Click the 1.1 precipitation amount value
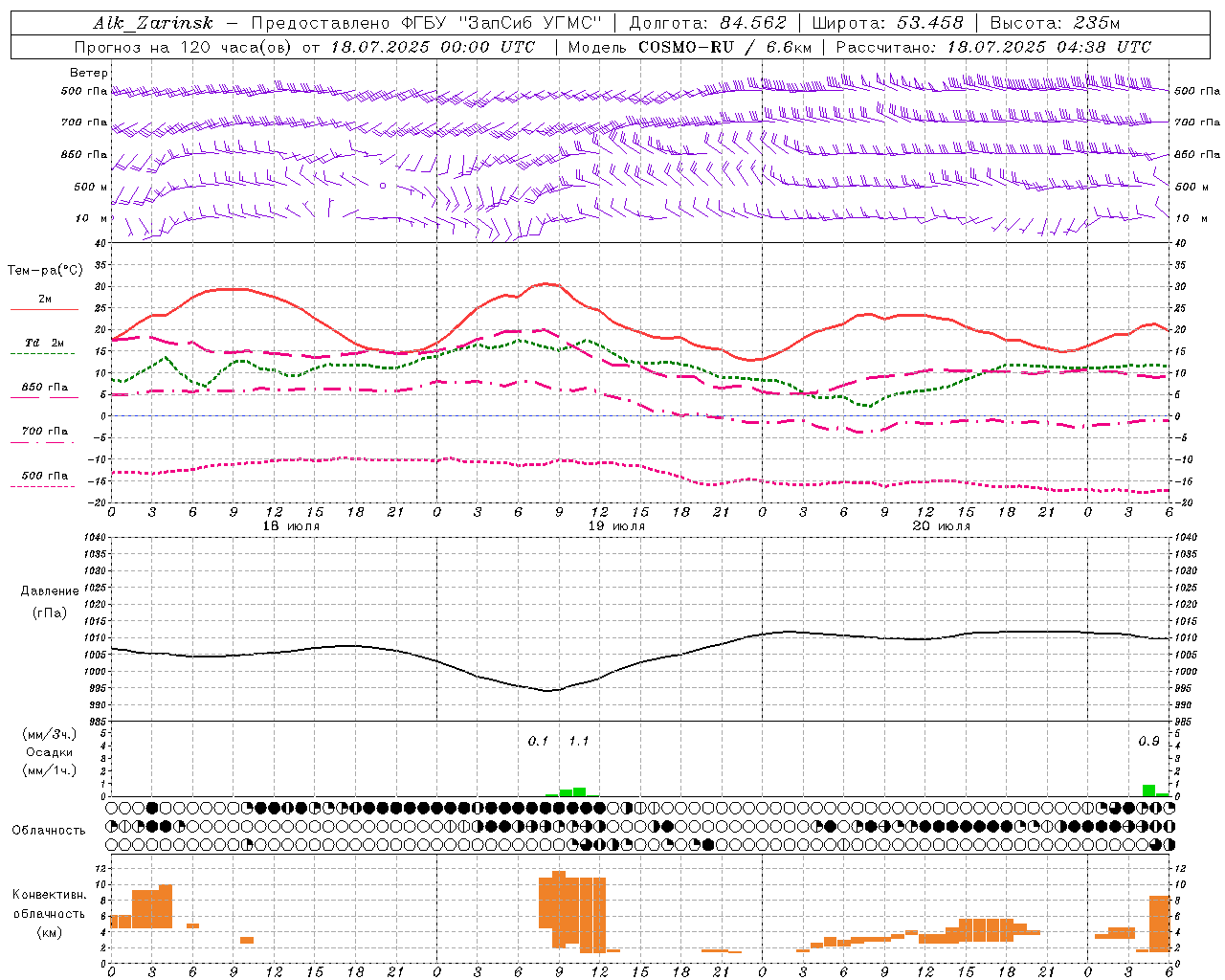Viewport: 1225px width, 980px height. tap(579, 742)
